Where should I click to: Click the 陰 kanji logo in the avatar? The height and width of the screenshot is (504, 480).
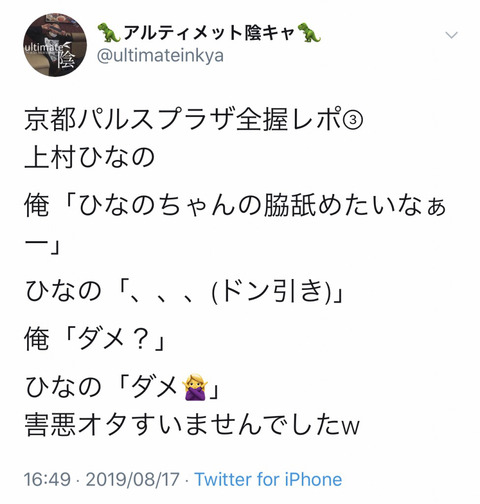click(x=66, y=60)
